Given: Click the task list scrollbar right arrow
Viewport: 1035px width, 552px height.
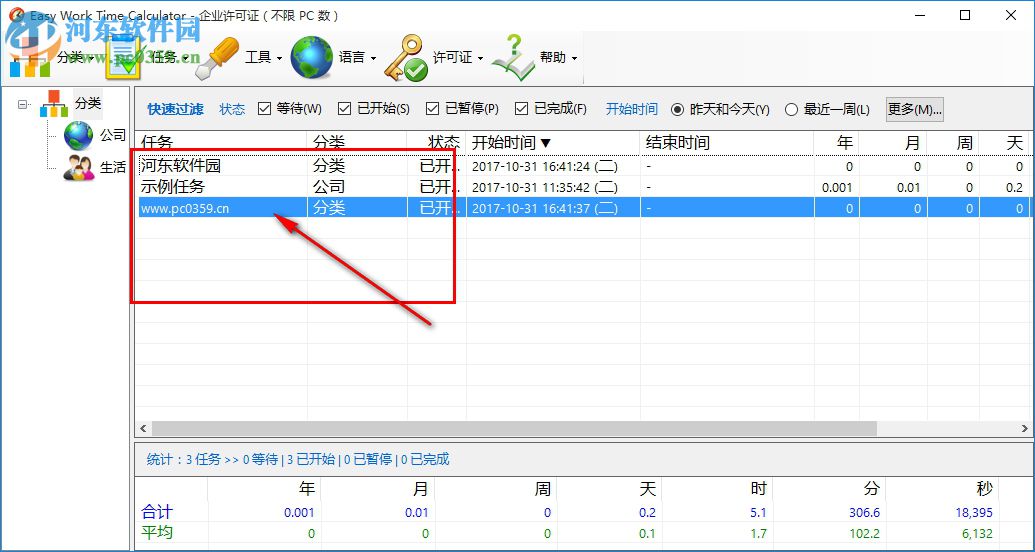Looking at the screenshot, I should point(1025,429).
